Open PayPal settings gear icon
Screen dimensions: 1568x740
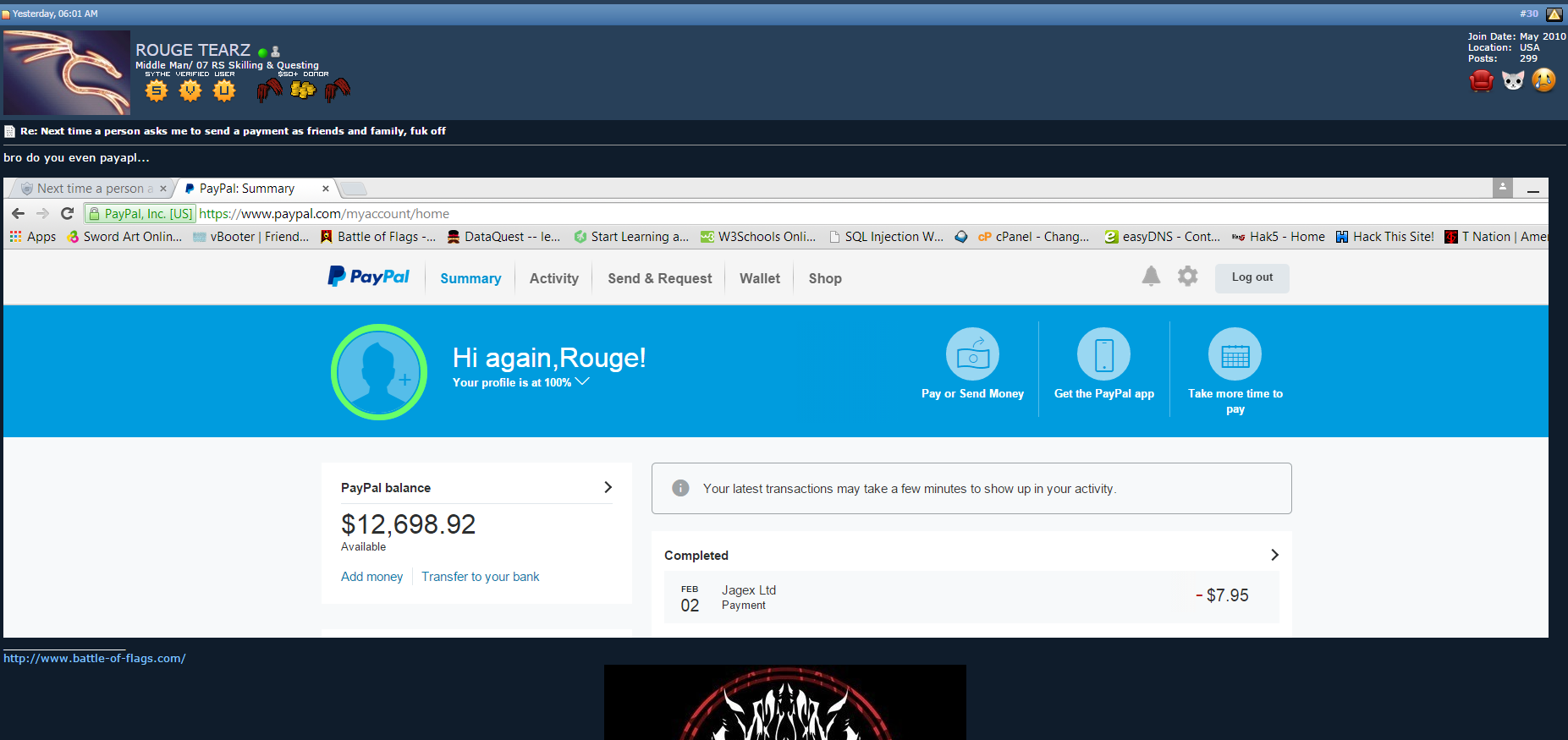pyautogui.click(x=1188, y=276)
